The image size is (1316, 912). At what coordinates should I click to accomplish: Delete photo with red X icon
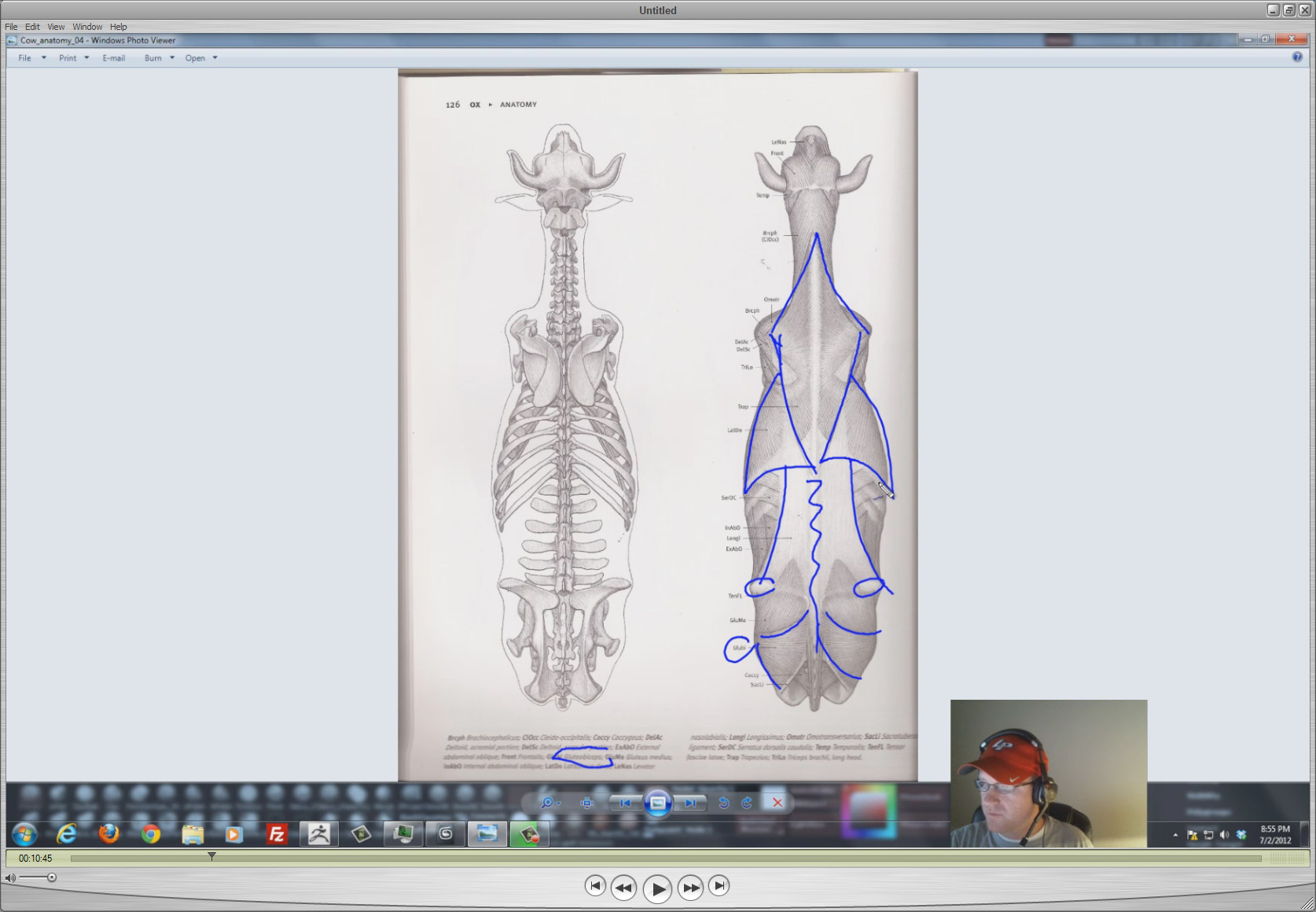pyautogui.click(x=777, y=803)
